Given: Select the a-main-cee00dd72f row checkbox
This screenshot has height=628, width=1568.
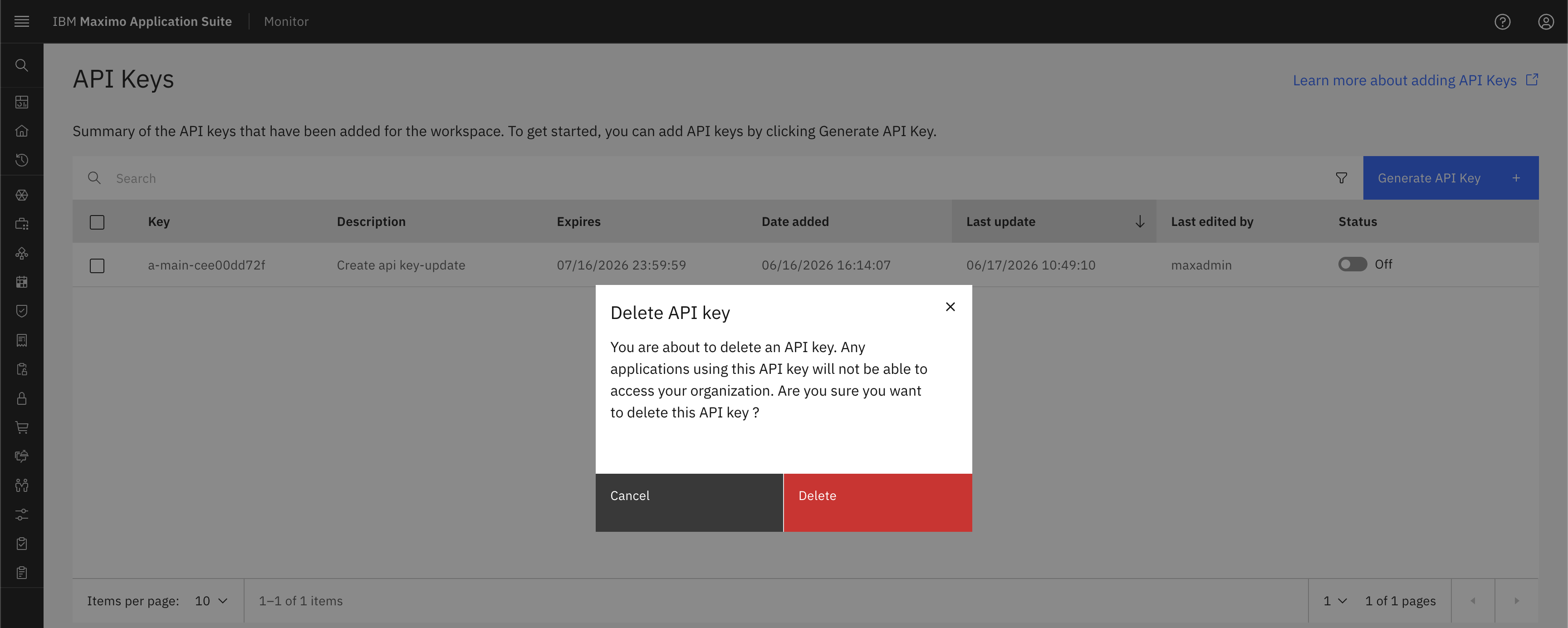Looking at the screenshot, I should point(97,266).
